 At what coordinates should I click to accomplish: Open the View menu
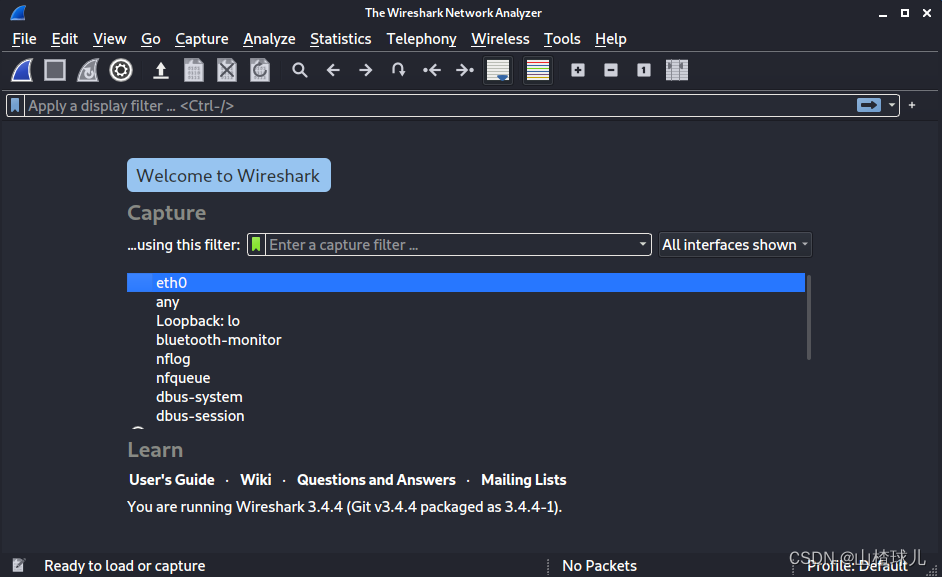(x=109, y=39)
